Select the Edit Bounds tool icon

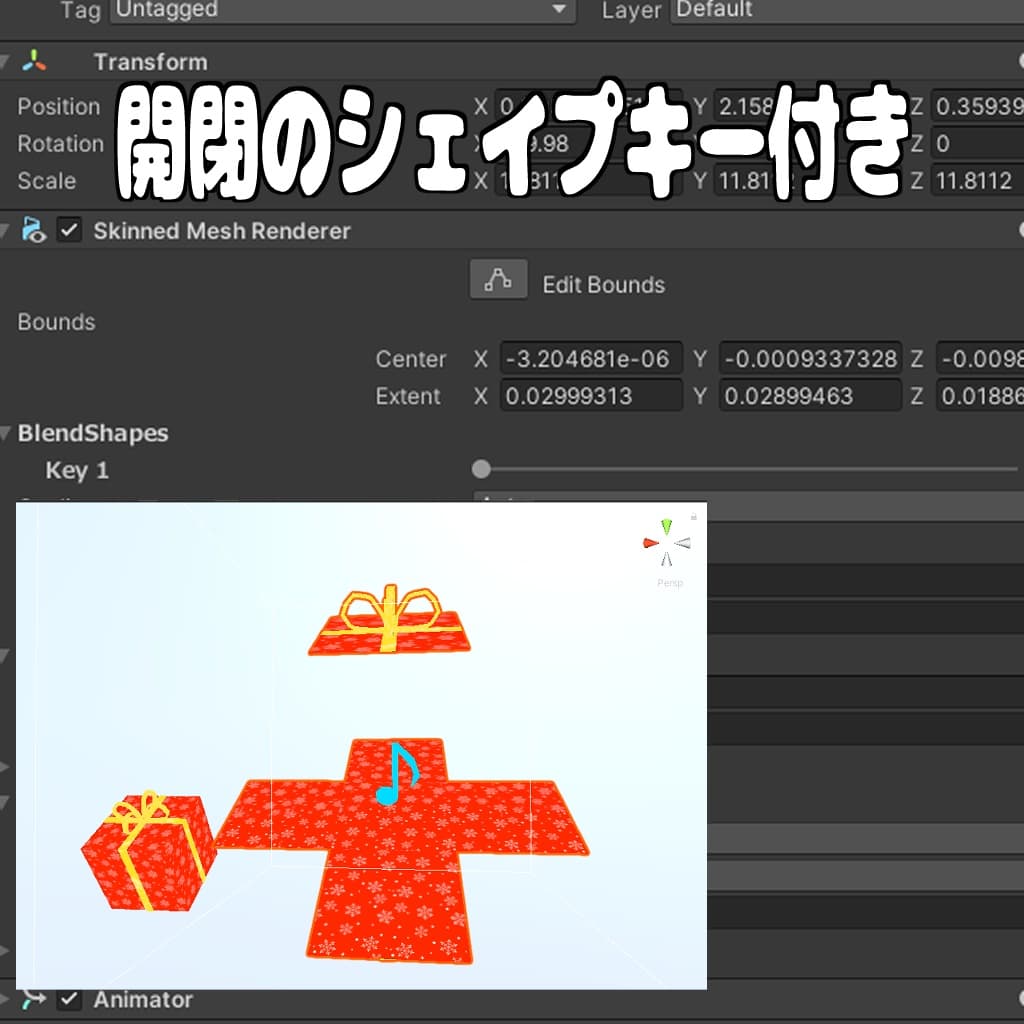[497, 280]
